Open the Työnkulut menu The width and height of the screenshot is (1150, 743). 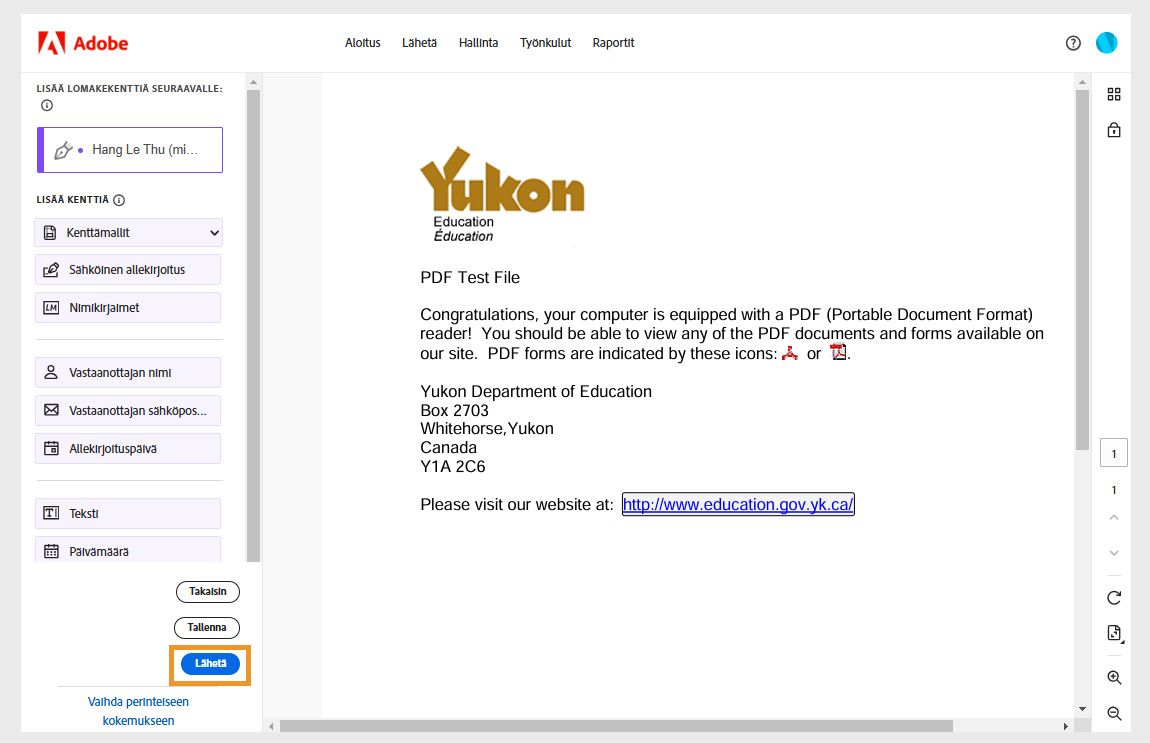point(545,43)
